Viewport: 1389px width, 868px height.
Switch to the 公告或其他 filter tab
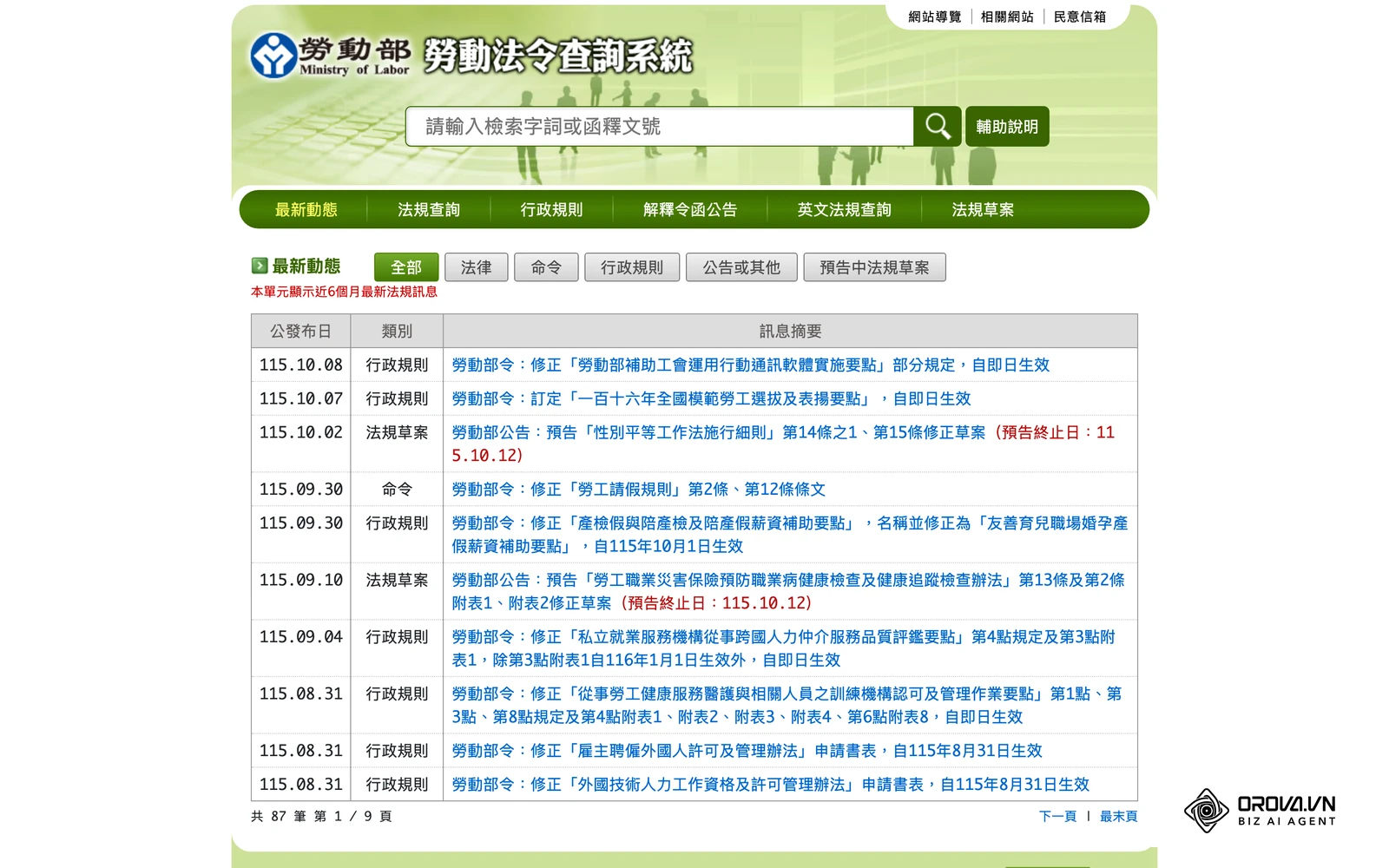(x=741, y=267)
